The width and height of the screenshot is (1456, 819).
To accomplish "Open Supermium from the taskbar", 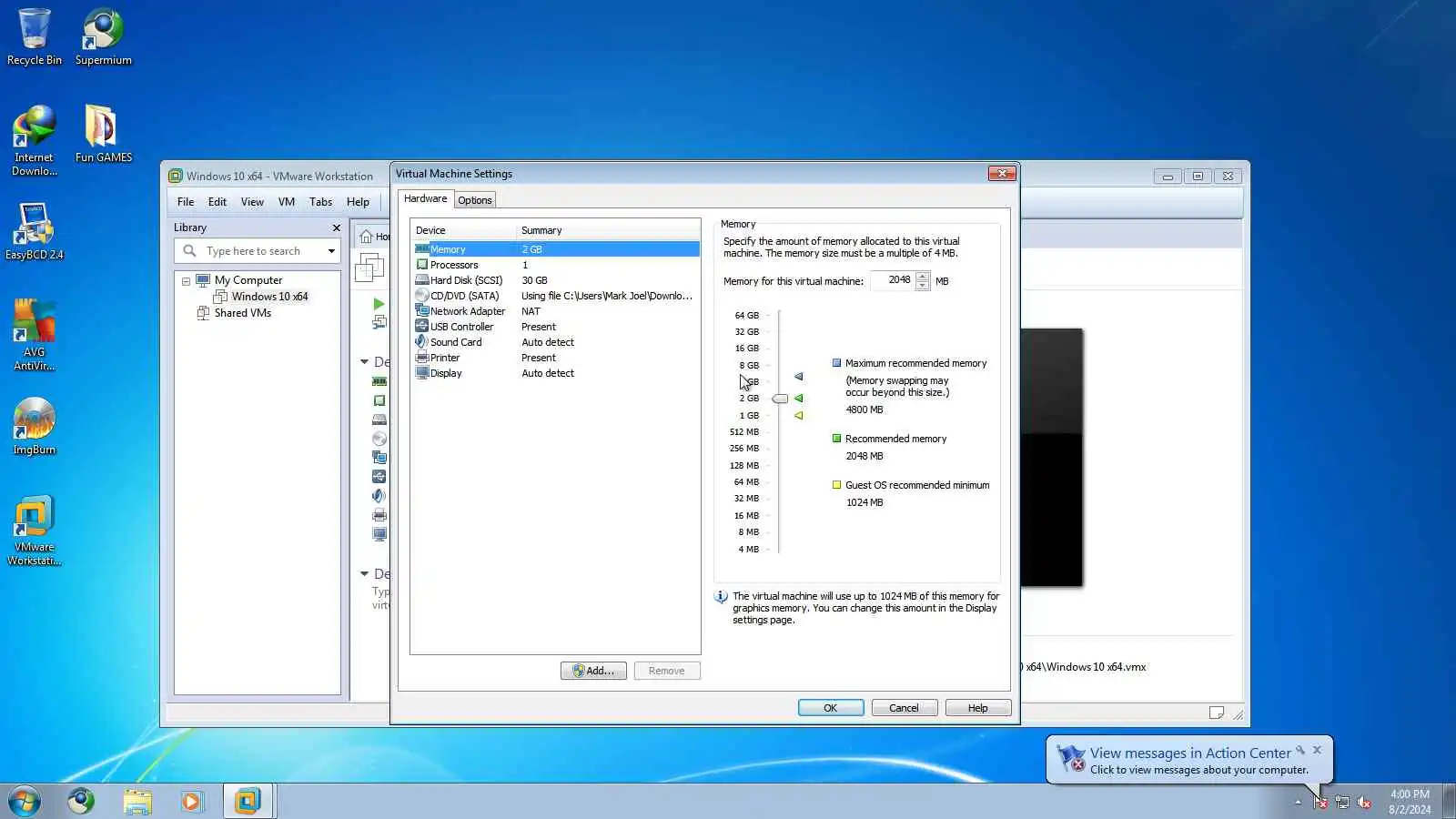I will coord(81,802).
